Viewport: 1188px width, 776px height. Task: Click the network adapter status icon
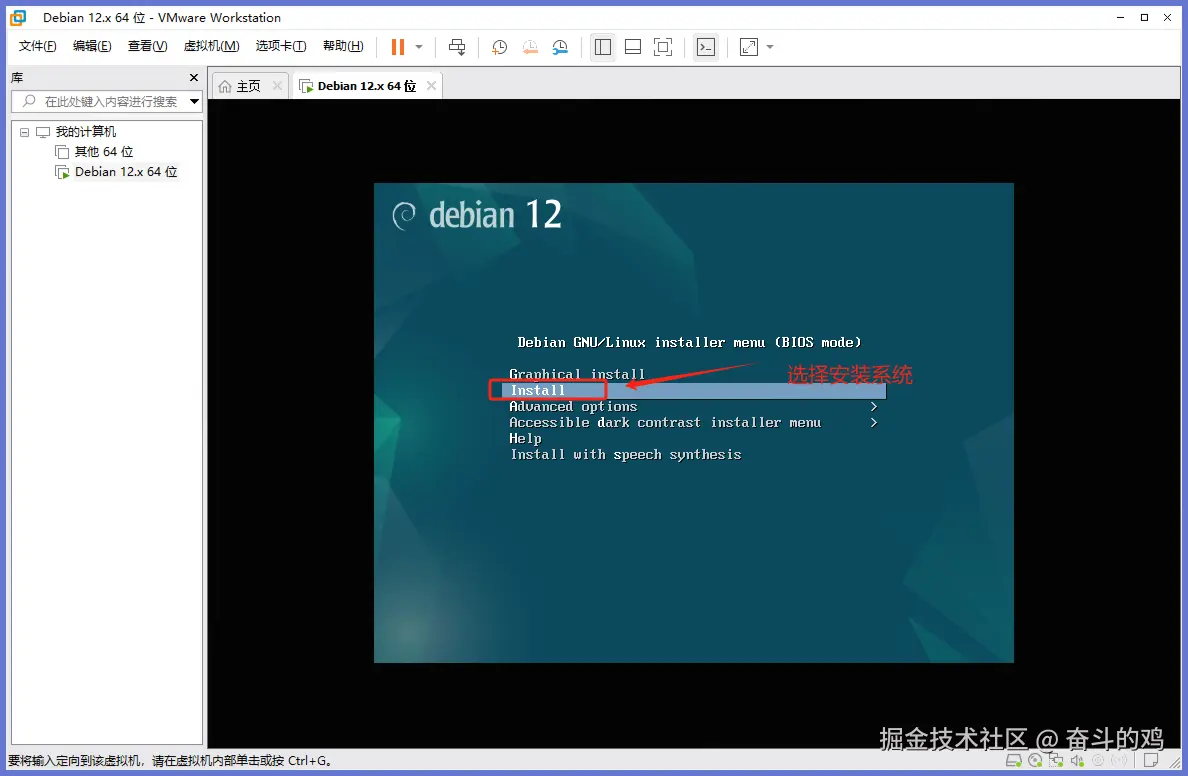click(1055, 760)
